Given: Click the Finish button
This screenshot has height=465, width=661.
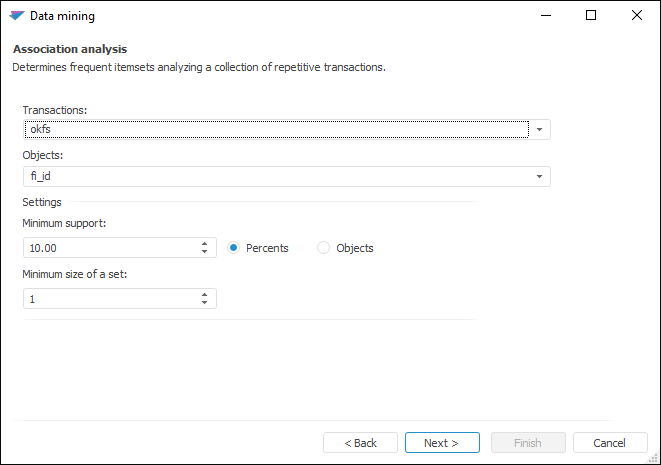Looking at the screenshot, I should click(x=528, y=443).
